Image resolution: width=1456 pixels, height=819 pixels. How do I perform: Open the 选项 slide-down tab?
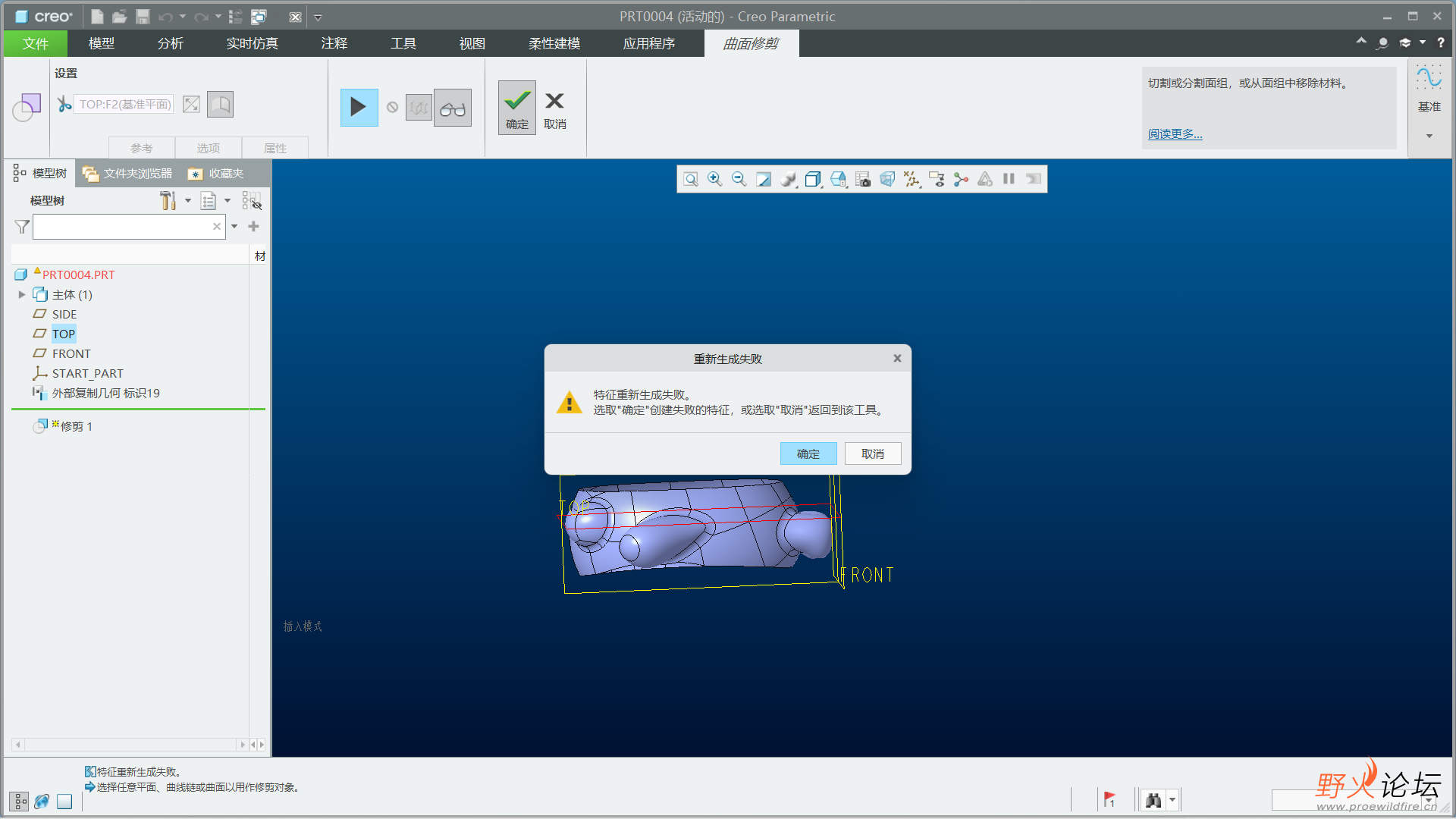tap(209, 148)
